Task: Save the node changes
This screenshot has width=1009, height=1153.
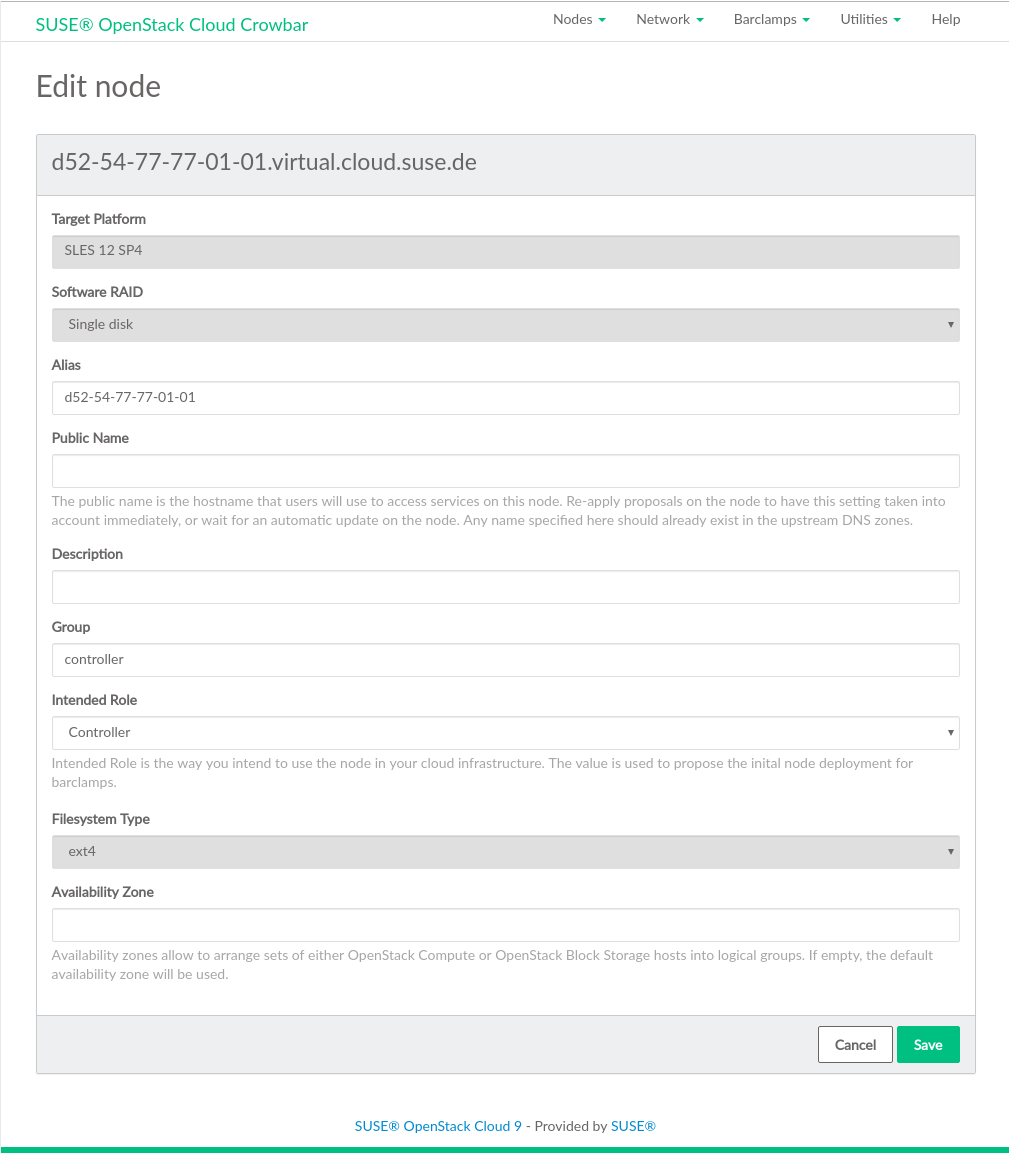Action: click(927, 1045)
